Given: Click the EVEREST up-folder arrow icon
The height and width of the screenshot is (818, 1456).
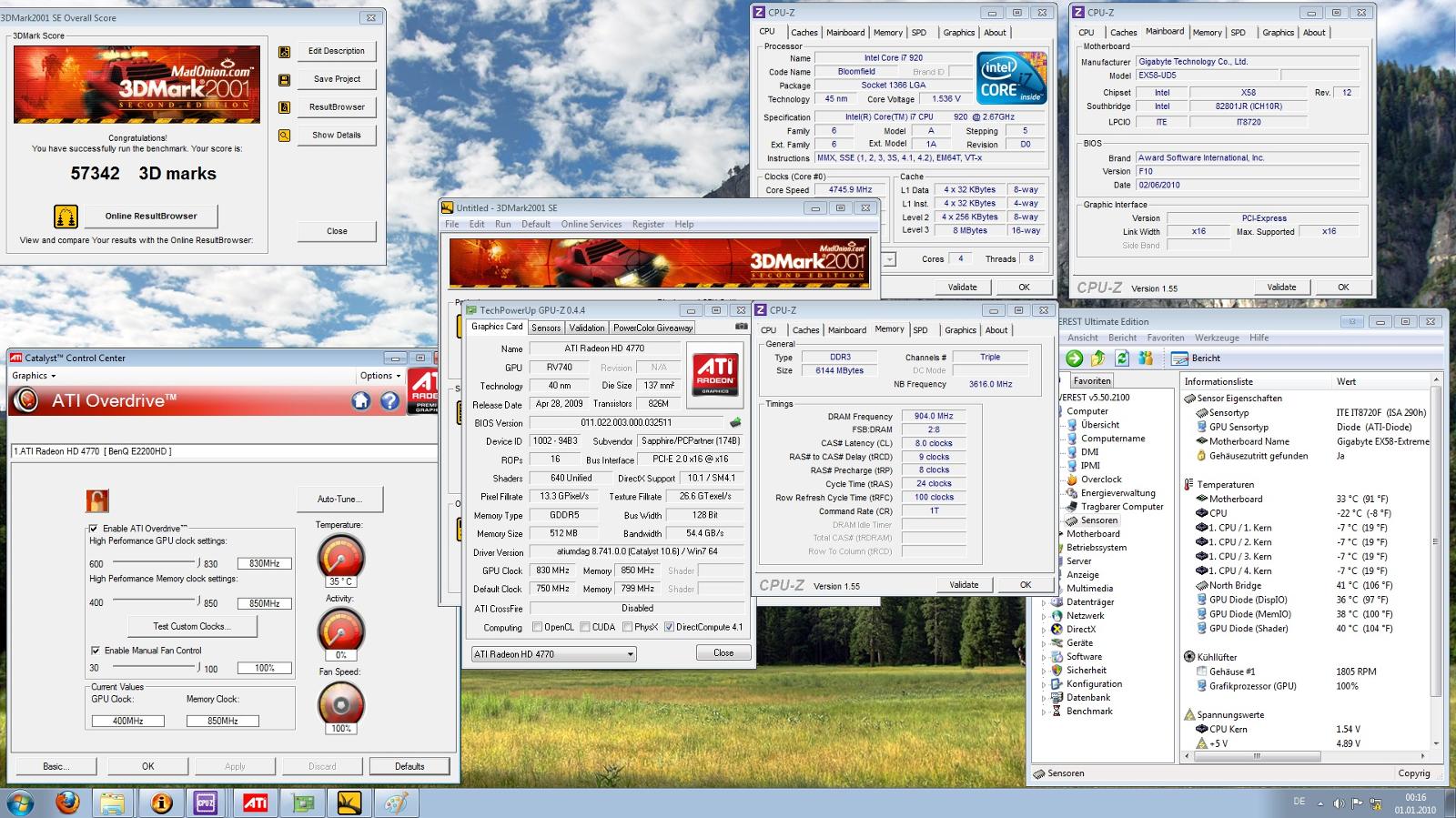Looking at the screenshot, I should pyautogui.click(x=1098, y=359).
